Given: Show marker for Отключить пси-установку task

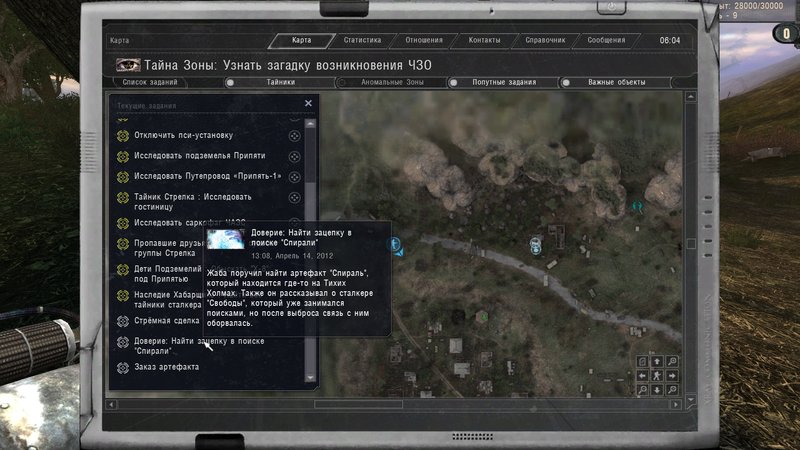Looking at the screenshot, I should [x=294, y=135].
